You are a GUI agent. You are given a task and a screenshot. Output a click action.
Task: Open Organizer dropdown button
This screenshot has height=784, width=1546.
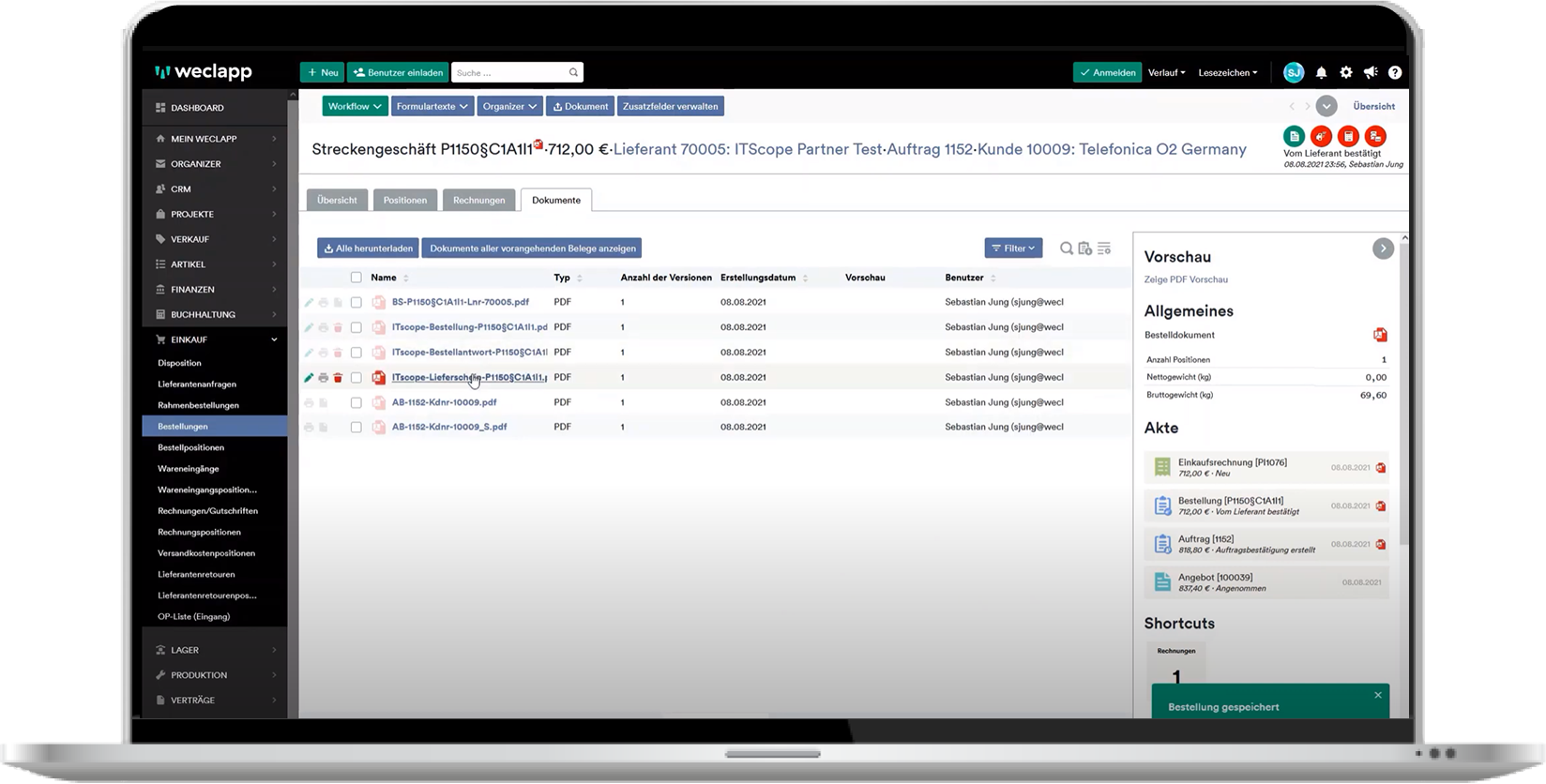tap(510, 106)
